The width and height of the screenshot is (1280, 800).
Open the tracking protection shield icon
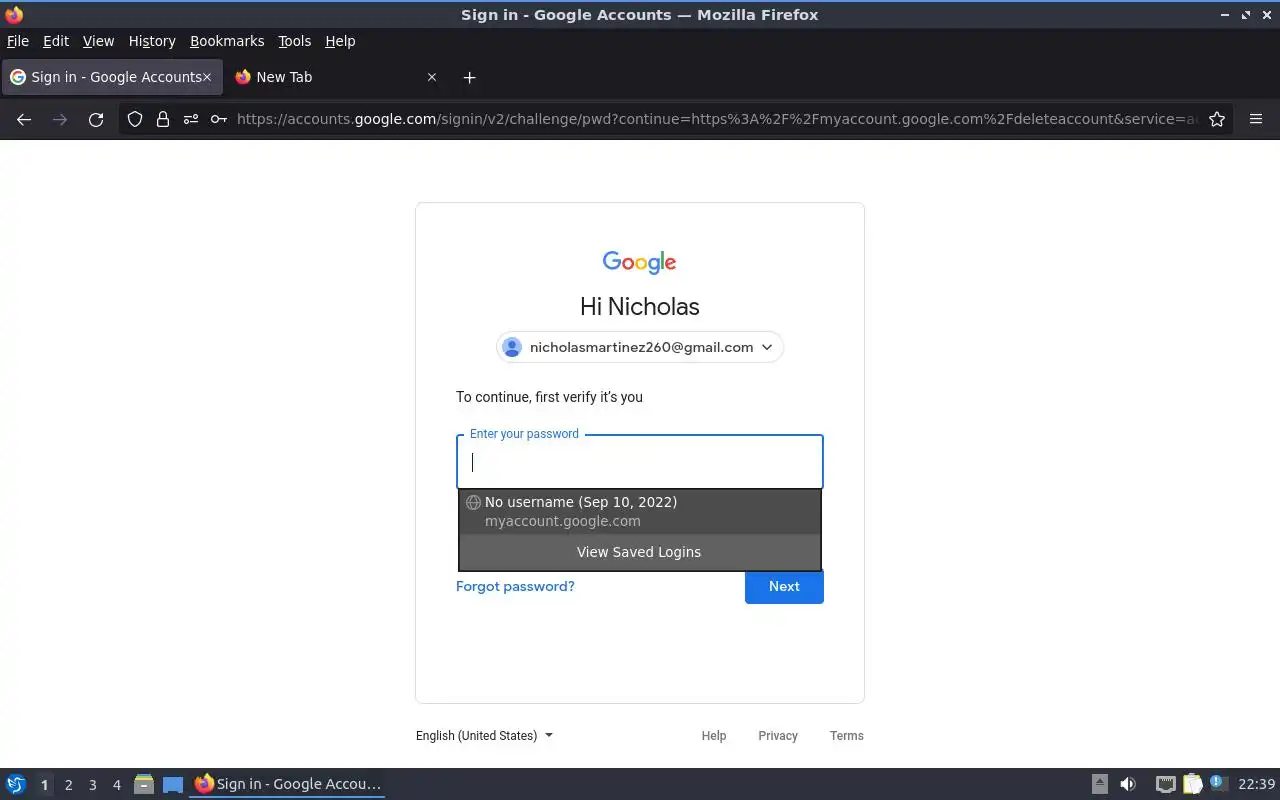point(135,119)
